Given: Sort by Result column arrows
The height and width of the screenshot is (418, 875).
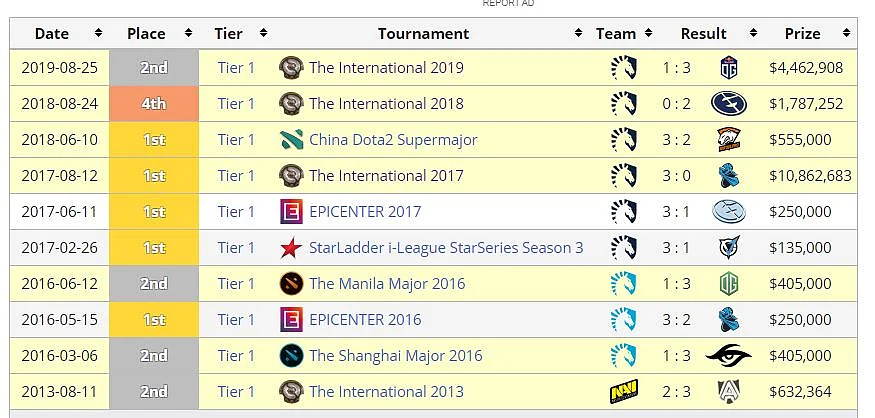Looking at the screenshot, I should (753, 33).
